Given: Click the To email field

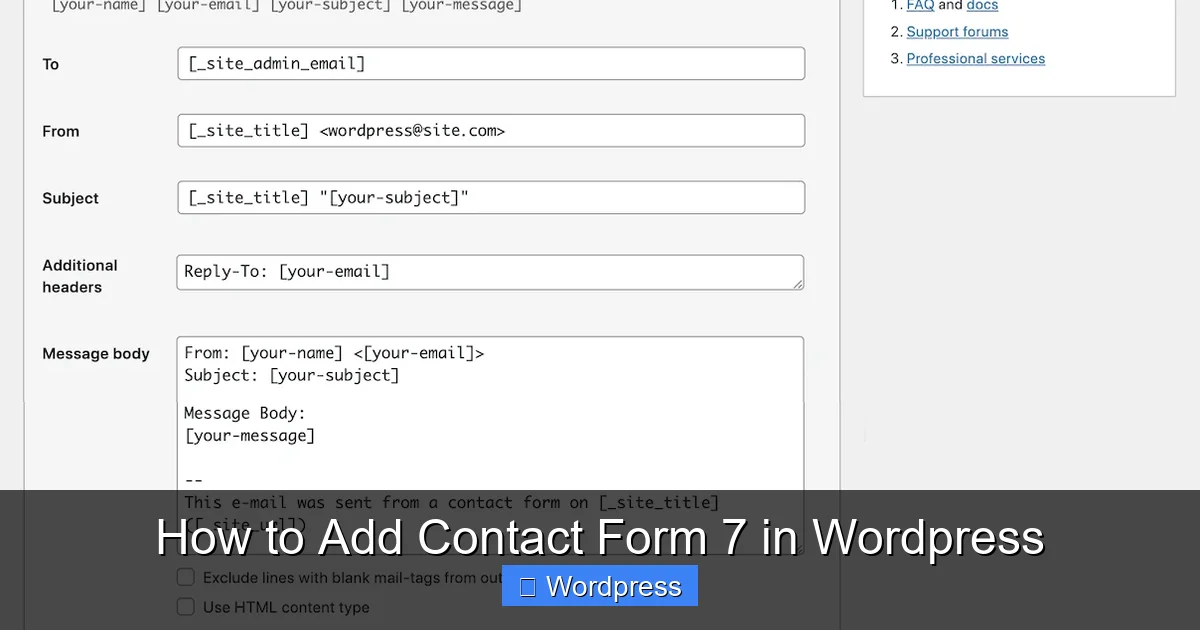Looking at the screenshot, I should pos(490,63).
